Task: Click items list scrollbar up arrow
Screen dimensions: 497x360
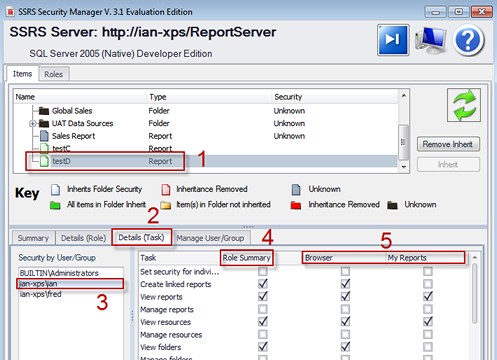Action: [404, 96]
